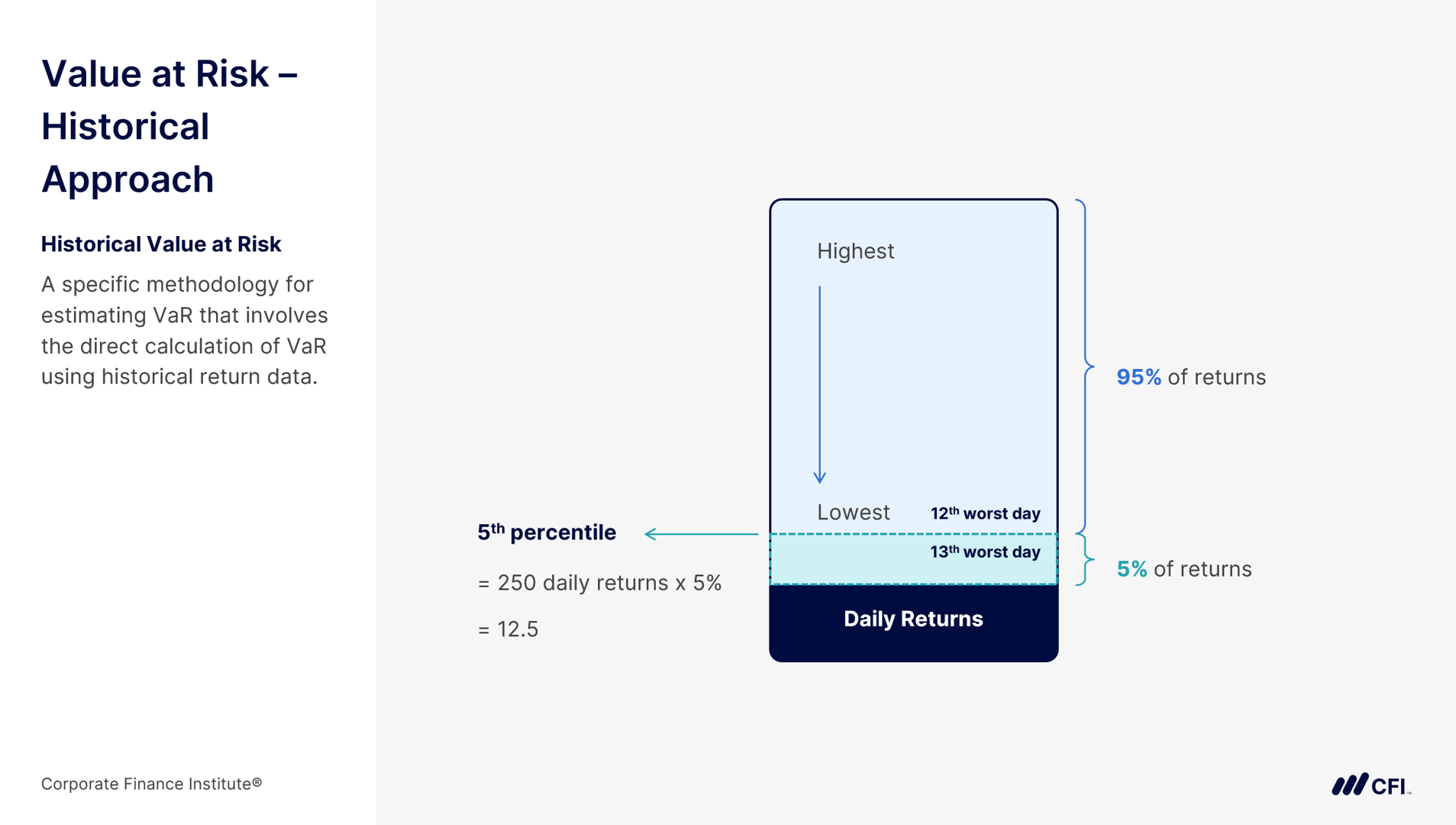This screenshot has height=825, width=1456.
Task: Click the teal arrow pointing to 5th percentile
Action: [x=701, y=534]
